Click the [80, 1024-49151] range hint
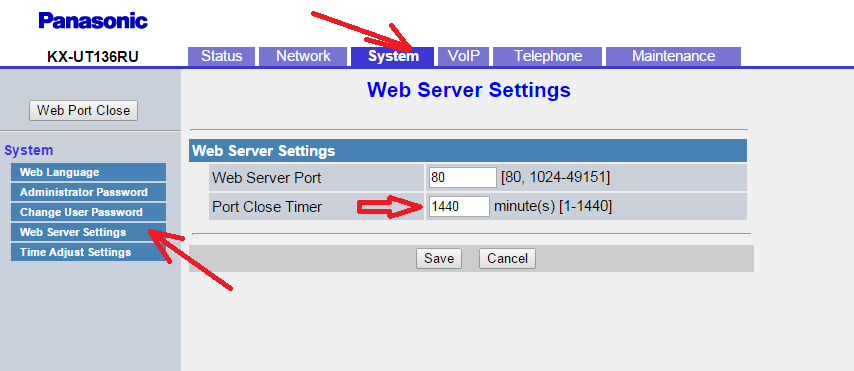 [x=555, y=178]
